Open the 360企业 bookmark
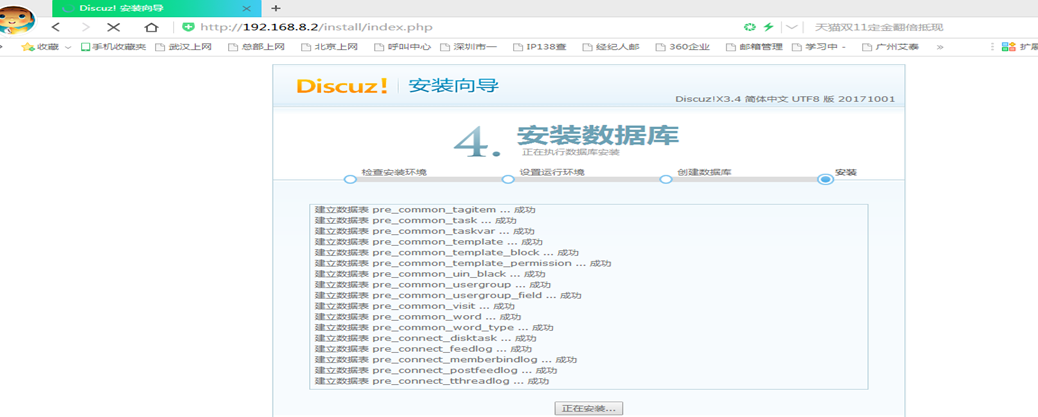Image resolution: width=1038 pixels, height=417 pixels. point(683,46)
